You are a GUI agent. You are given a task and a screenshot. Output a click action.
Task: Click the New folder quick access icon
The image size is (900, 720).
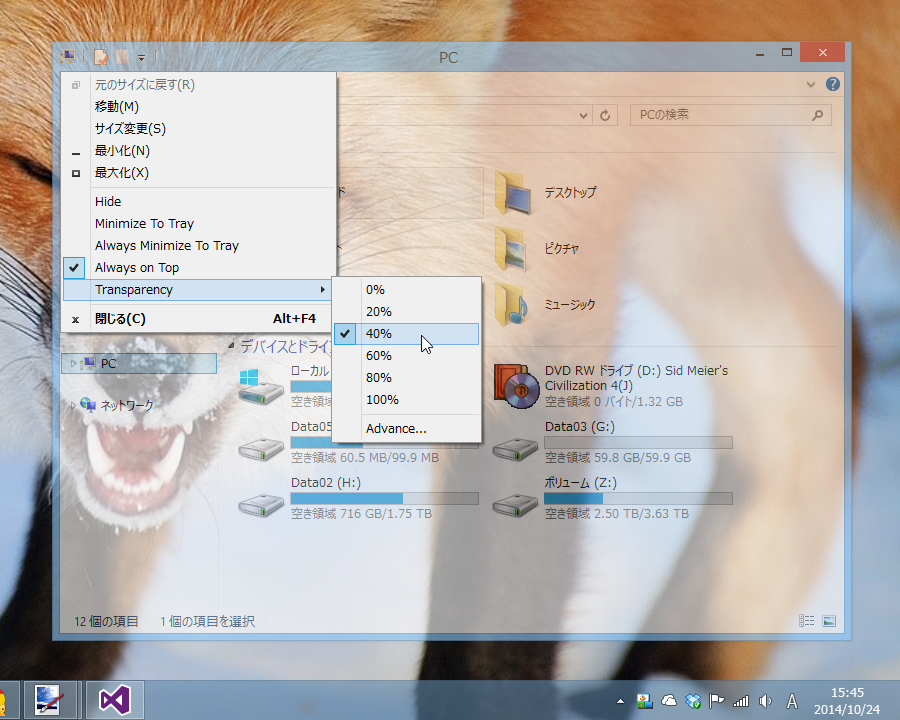tap(122, 57)
